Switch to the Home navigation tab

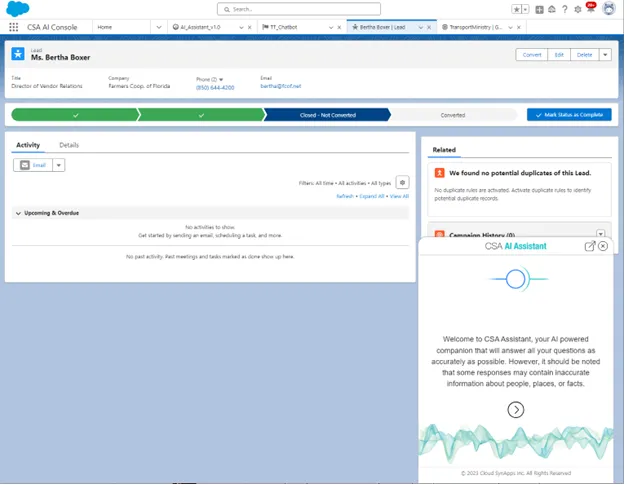(x=105, y=27)
